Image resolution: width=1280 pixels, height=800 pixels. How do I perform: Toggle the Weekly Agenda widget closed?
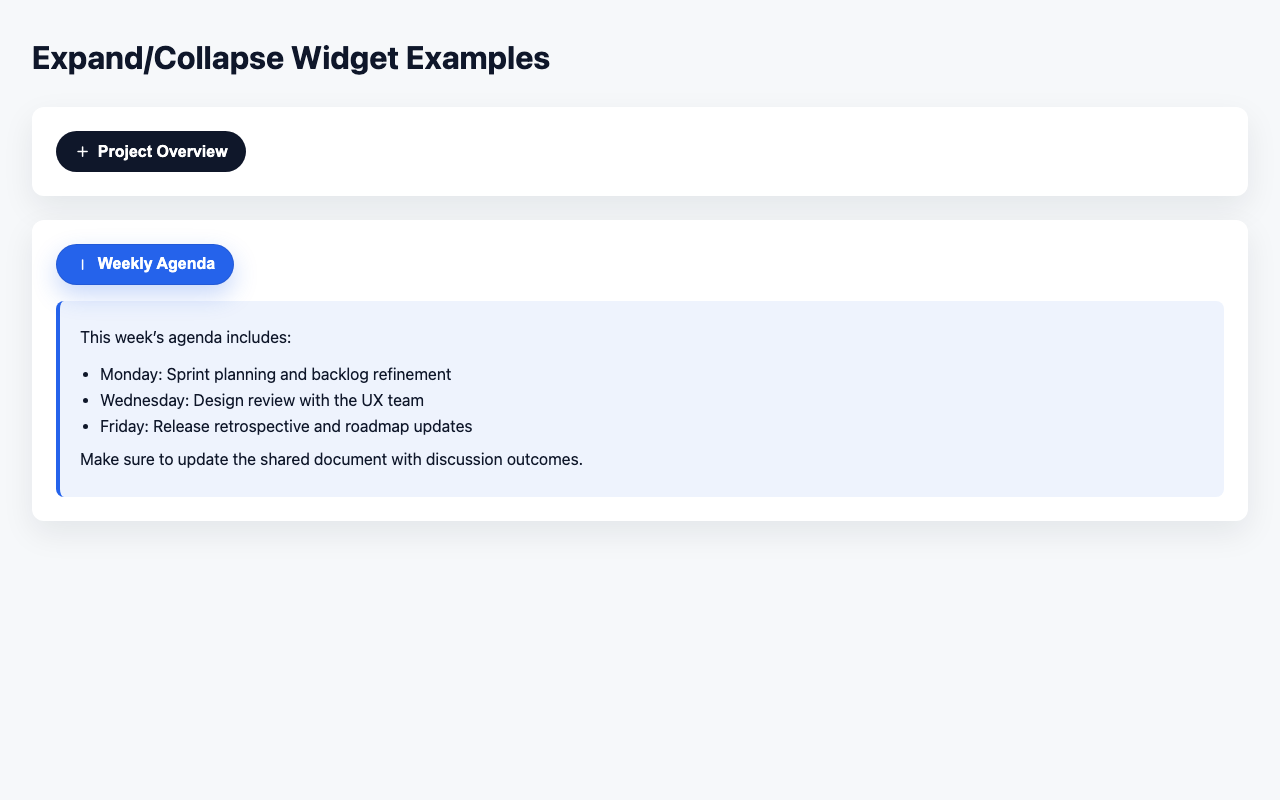click(x=145, y=264)
